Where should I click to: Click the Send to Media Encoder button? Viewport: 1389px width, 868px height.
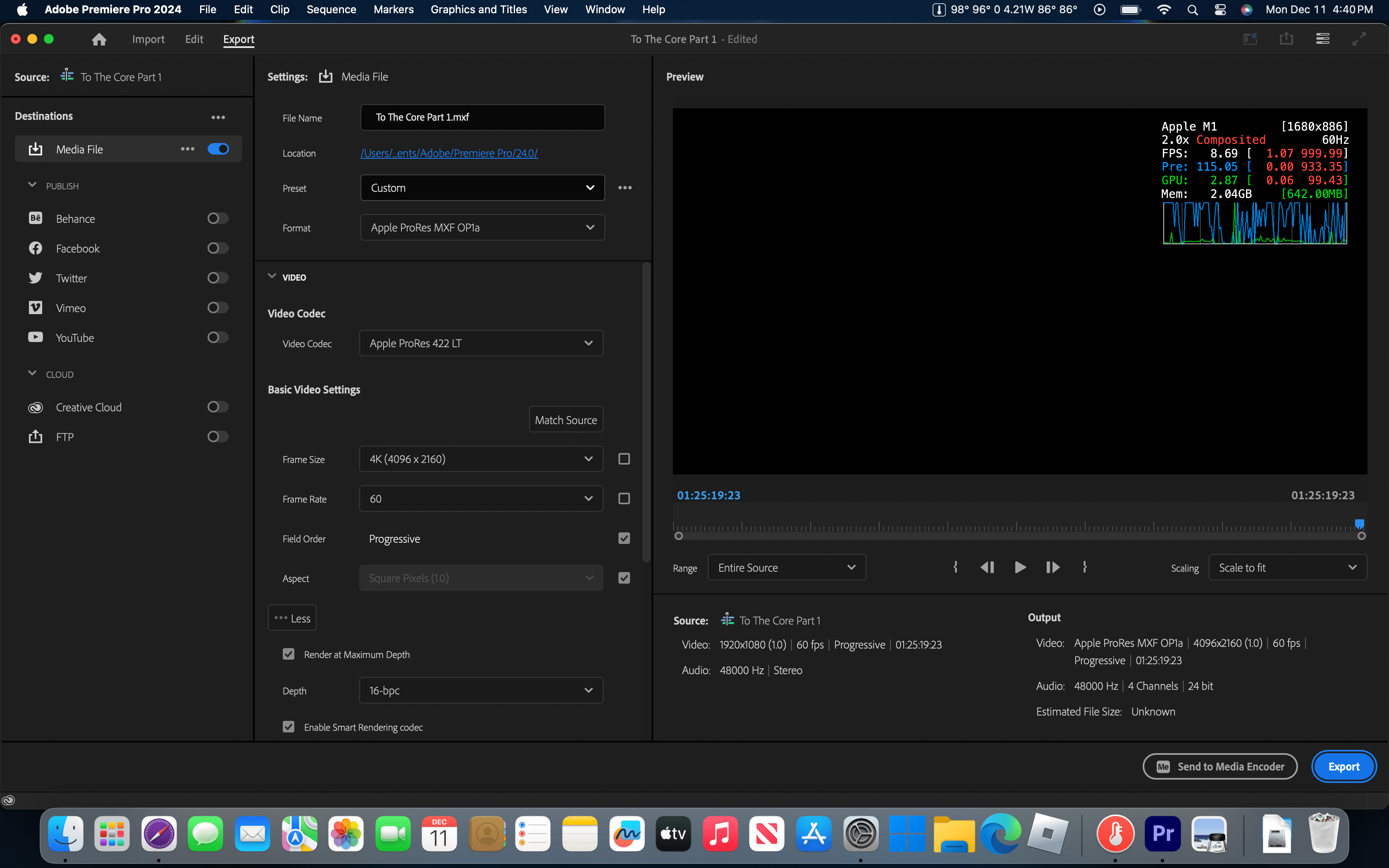(x=1219, y=766)
